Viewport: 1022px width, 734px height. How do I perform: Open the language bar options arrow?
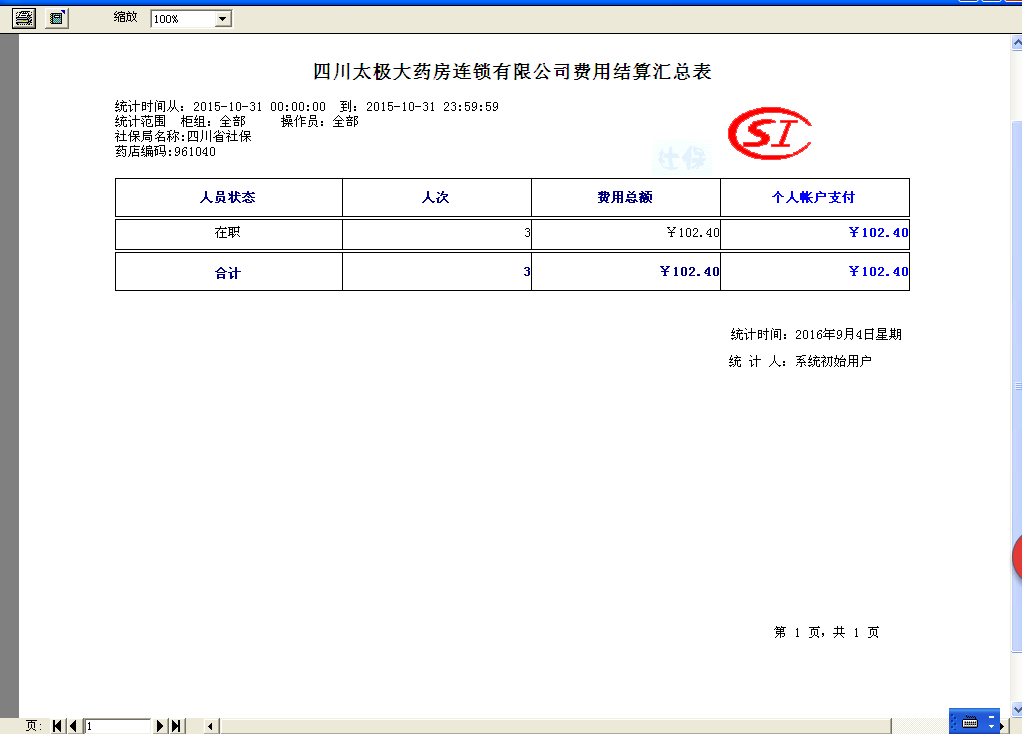point(991,727)
